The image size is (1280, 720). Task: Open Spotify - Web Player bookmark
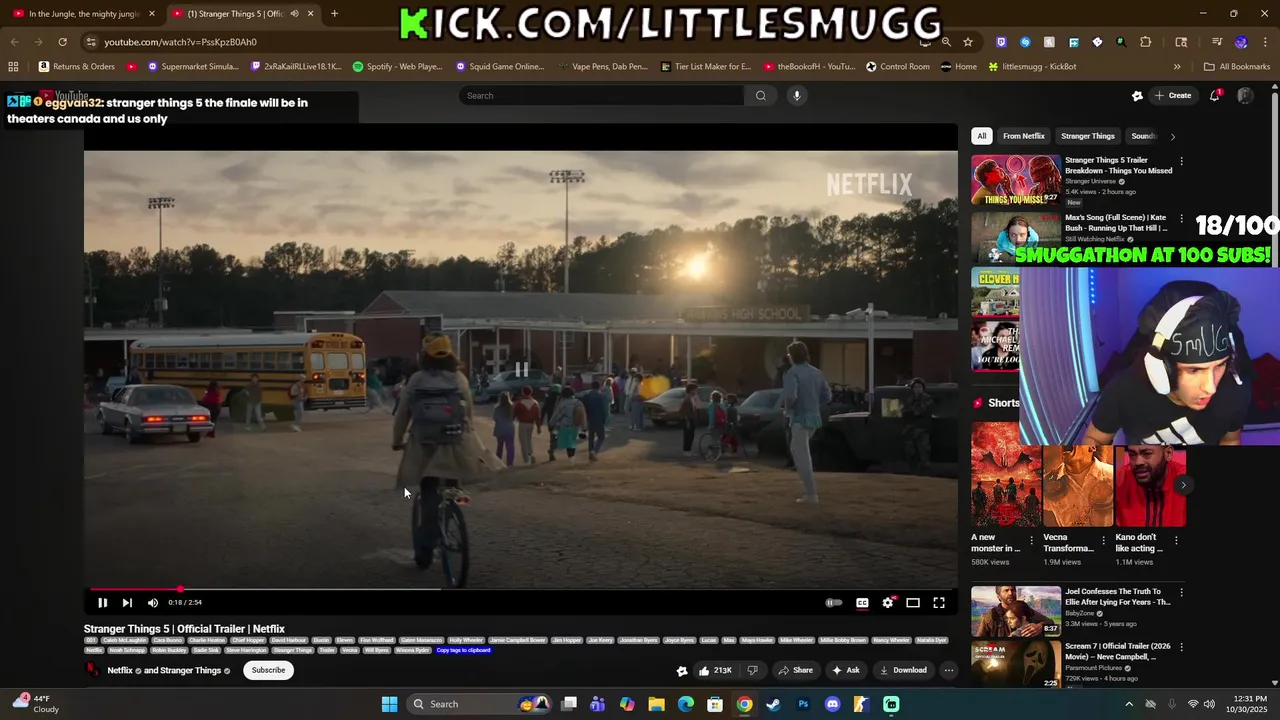click(398, 67)
